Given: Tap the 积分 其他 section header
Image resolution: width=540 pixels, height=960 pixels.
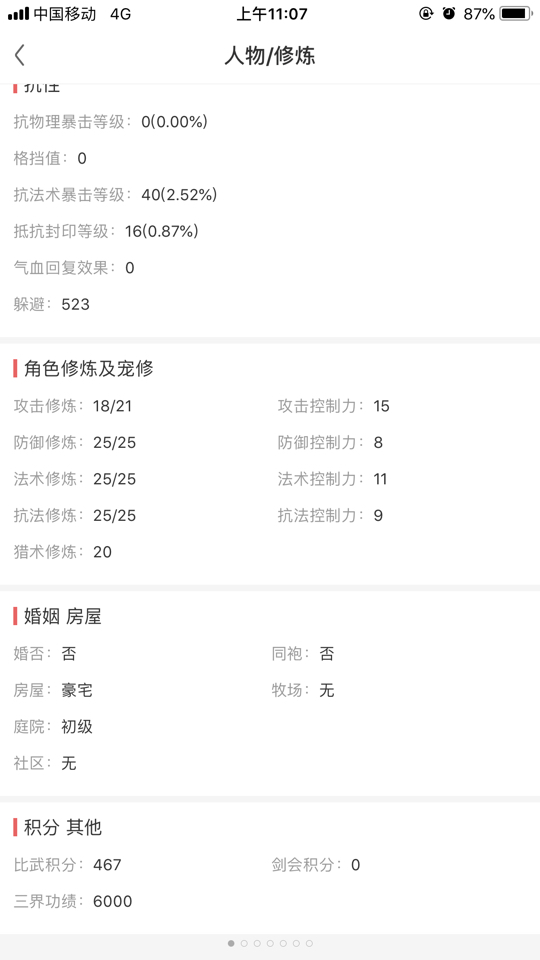Looking at the screenshot, I should [x=62, y=828].
